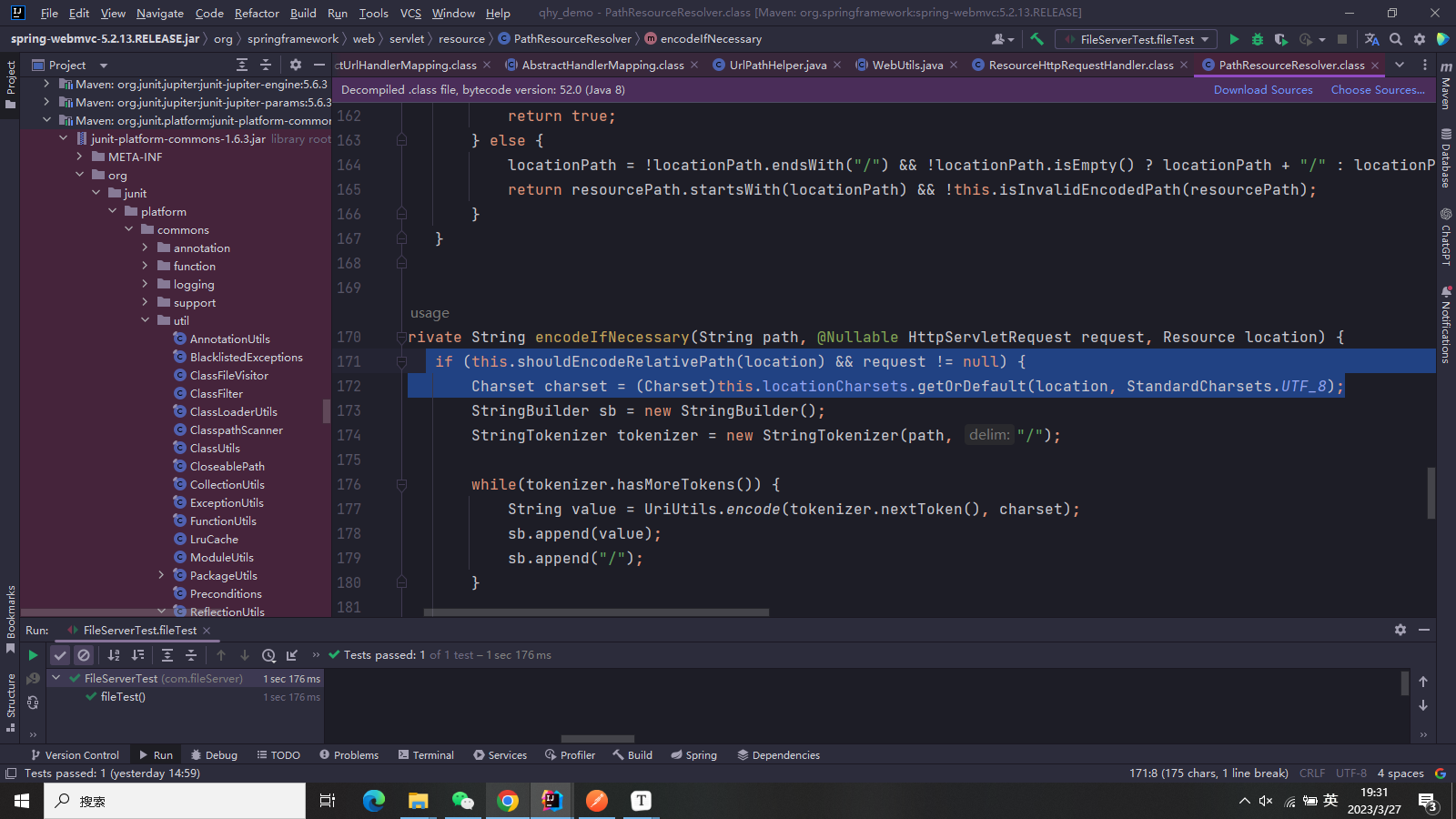Toggle the Project side panel tab

11,85
